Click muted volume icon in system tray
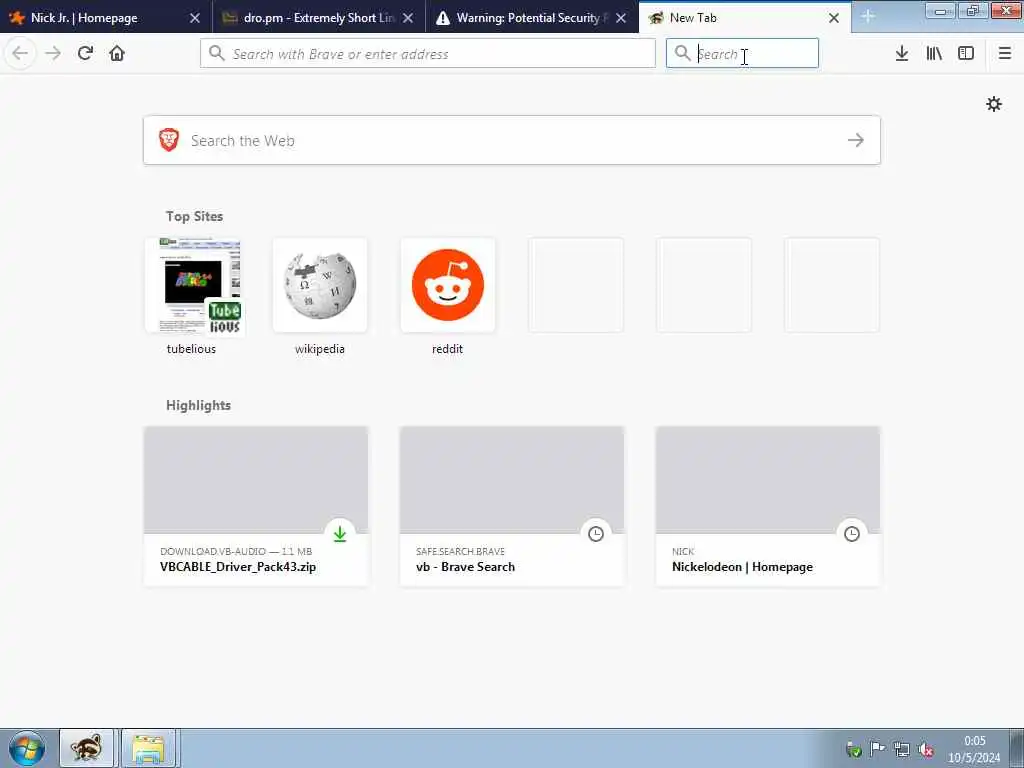 925,750
